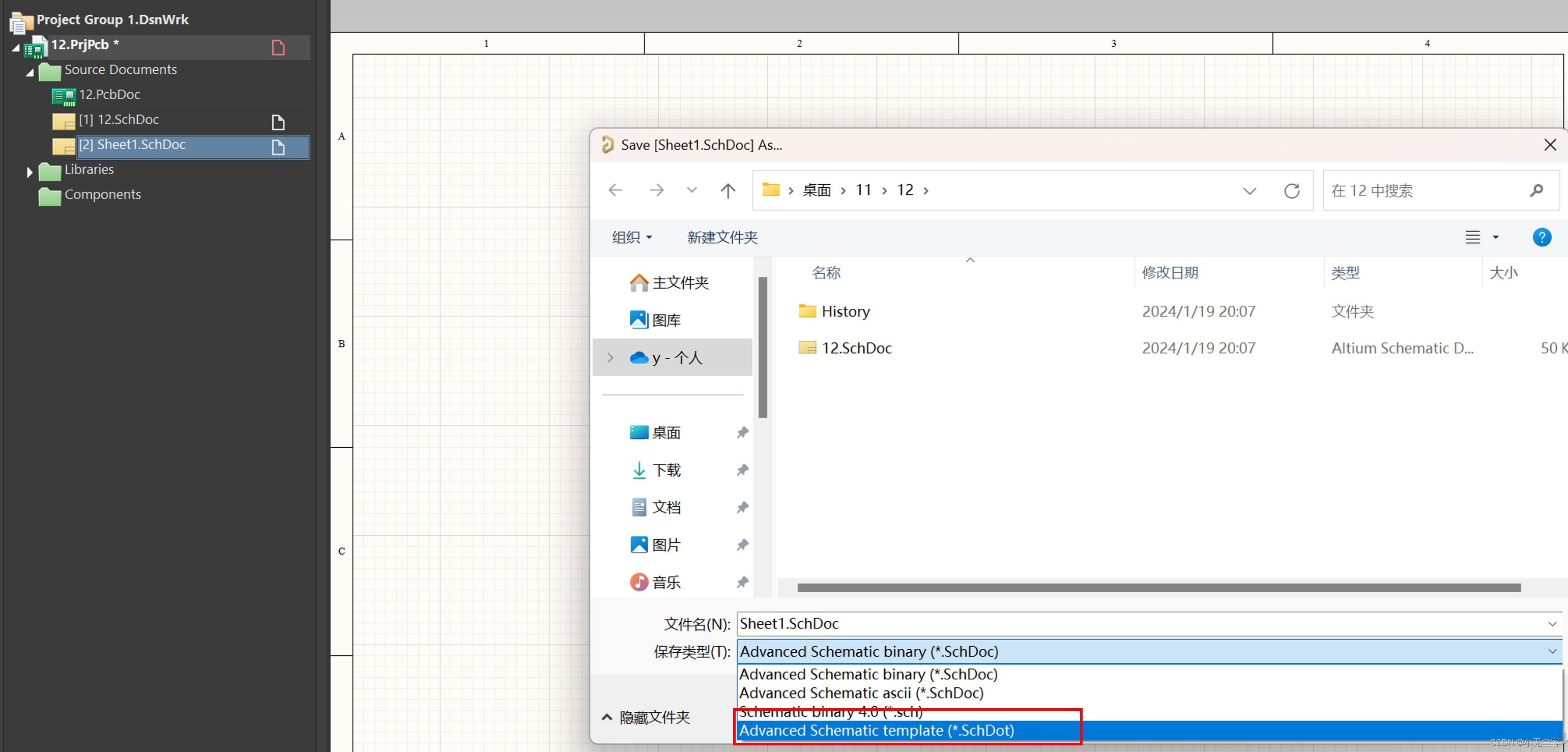This screenshot has height=752, width=1568.
Task: Click the refresh icon in address bar
Action: (x=1291, y=191)
